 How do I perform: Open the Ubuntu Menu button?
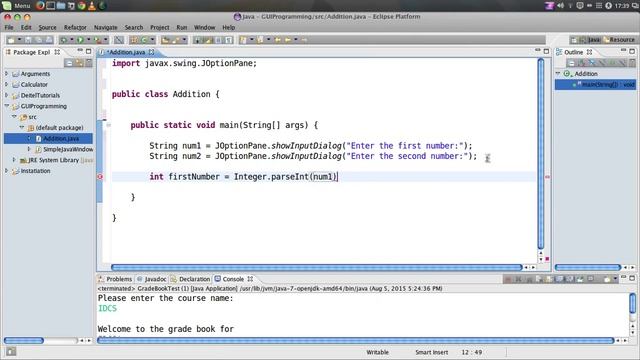pyautogui.click(x=16, y=5)
